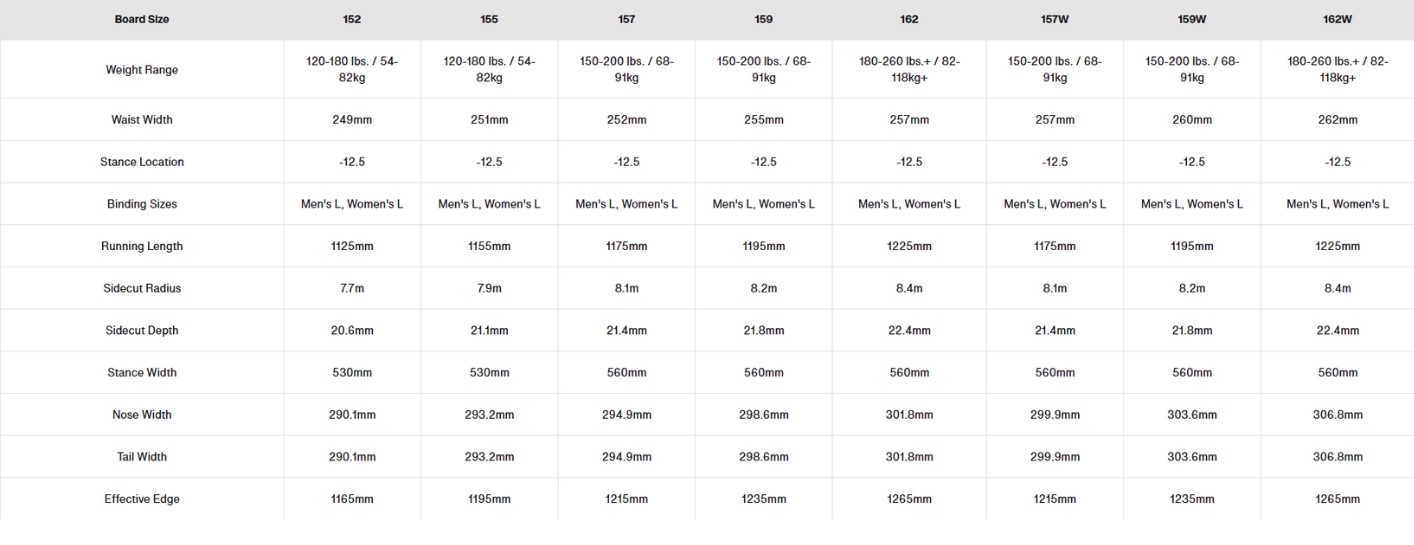
Task: Select the Tail Width row label
Action: (141, 456)
